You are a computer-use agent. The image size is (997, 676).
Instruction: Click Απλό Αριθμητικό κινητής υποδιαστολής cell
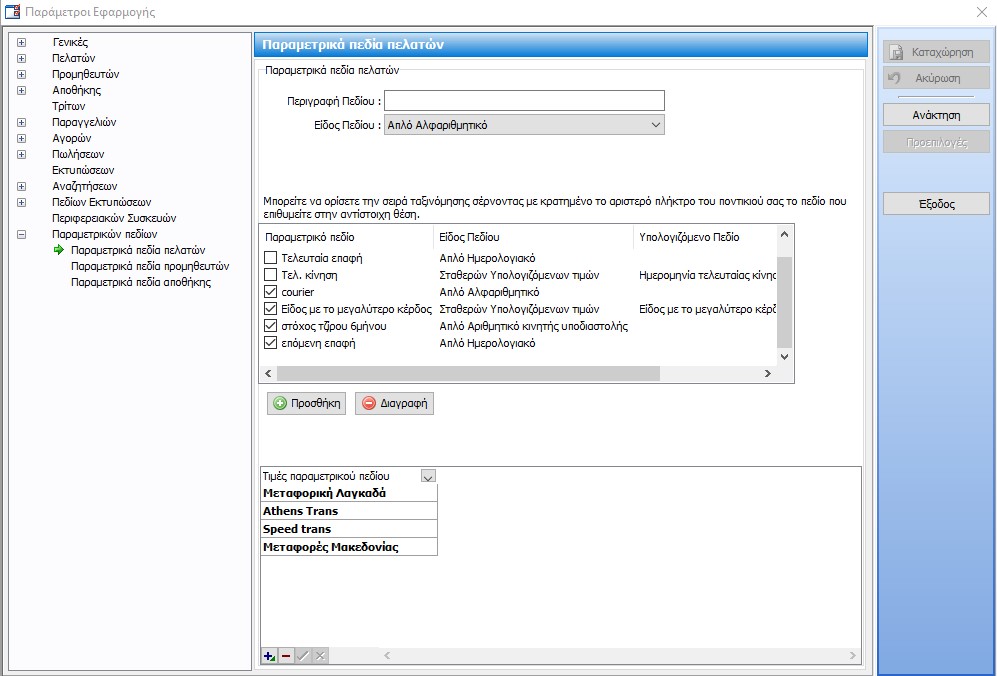tap(533, 326)
